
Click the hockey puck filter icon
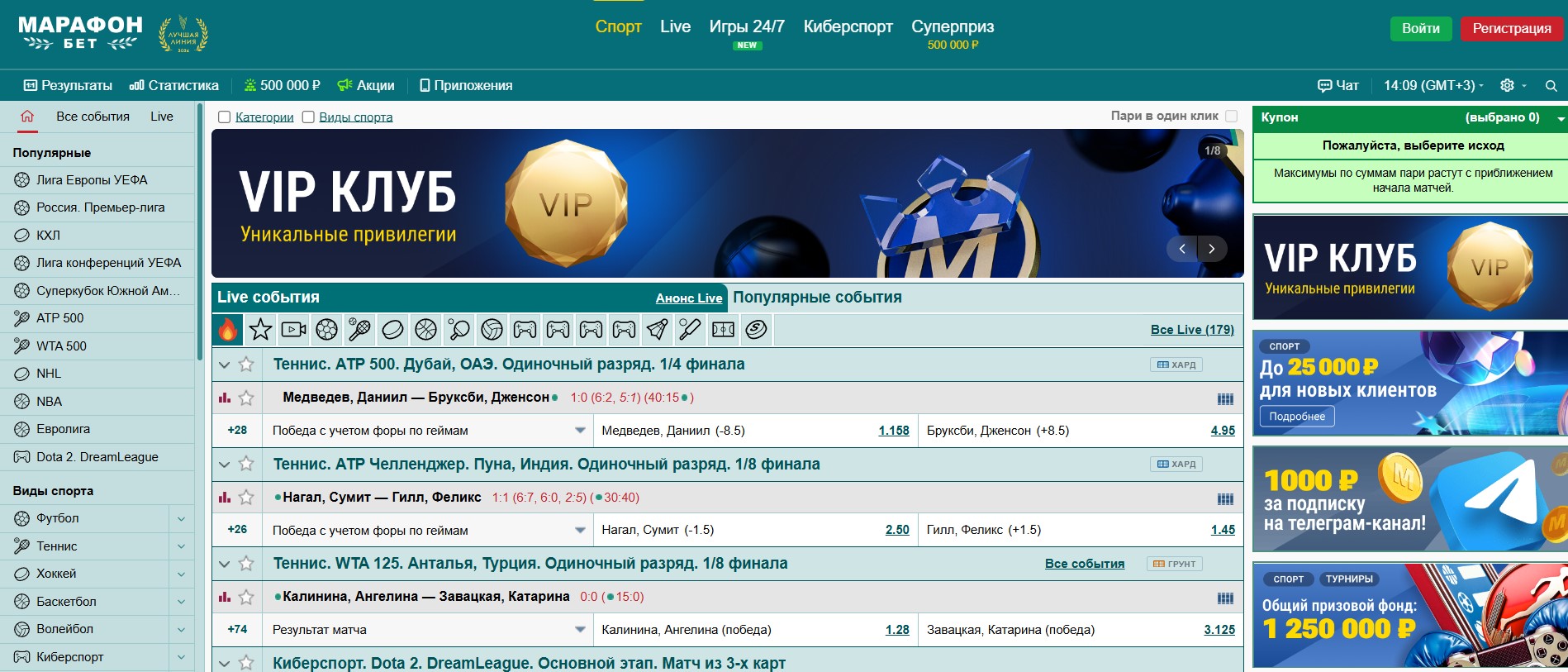pos(392,330)
